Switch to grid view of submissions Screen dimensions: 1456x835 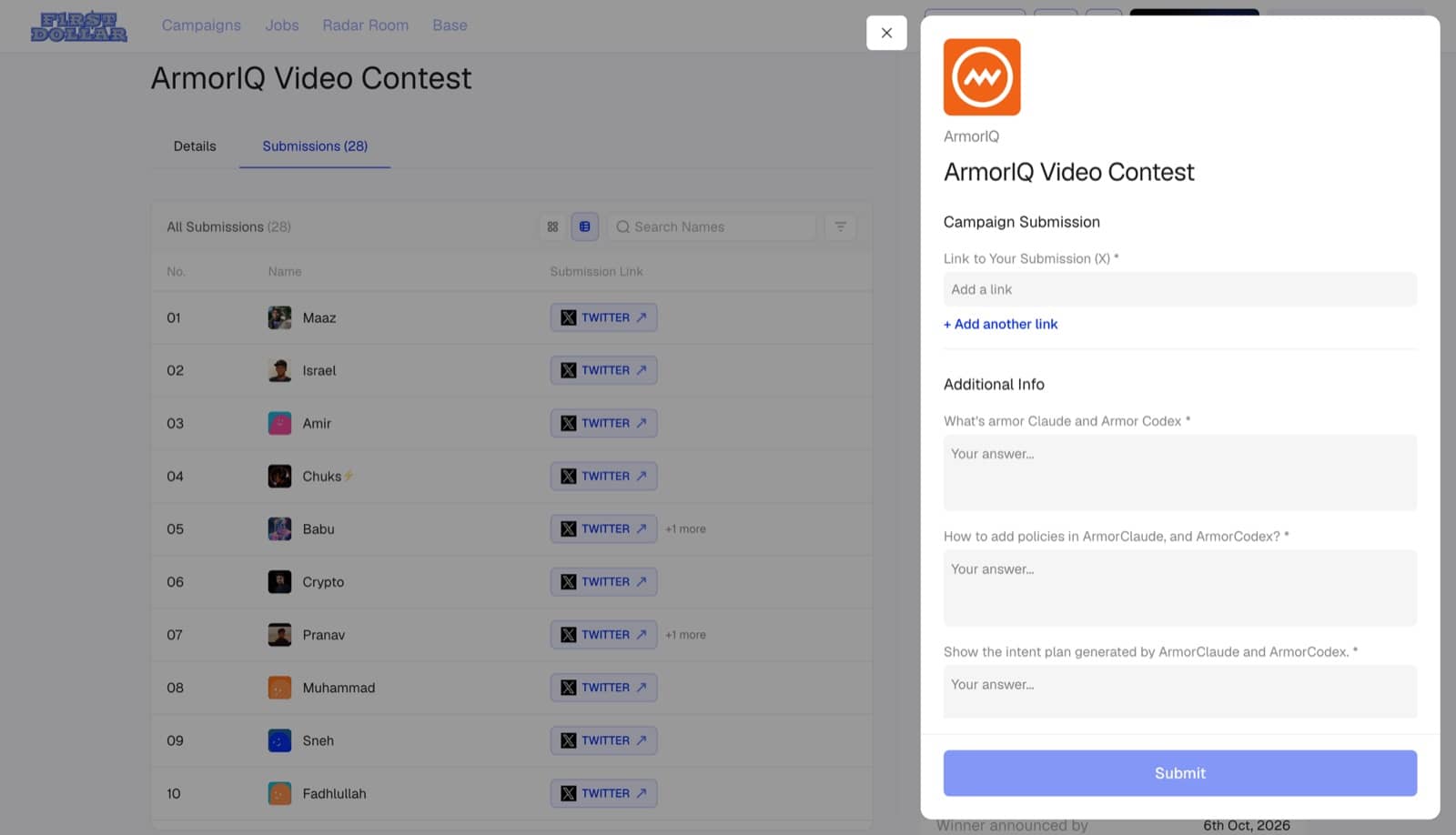tap(552, 226)
